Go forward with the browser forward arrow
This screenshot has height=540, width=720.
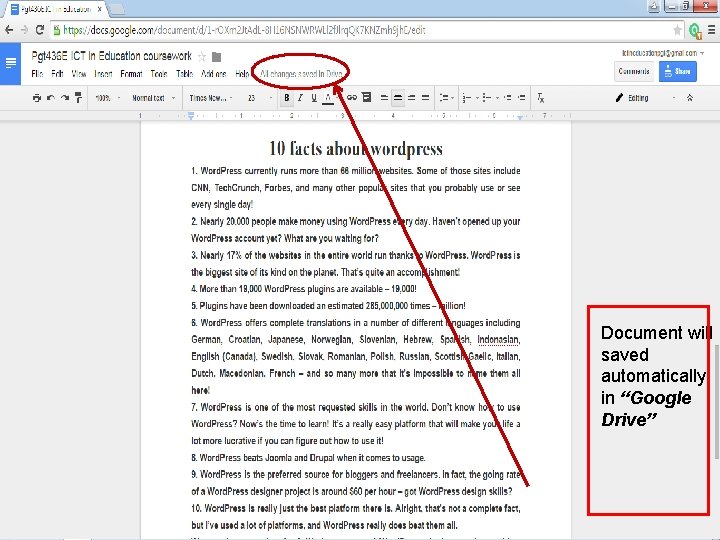click(24, 30)
